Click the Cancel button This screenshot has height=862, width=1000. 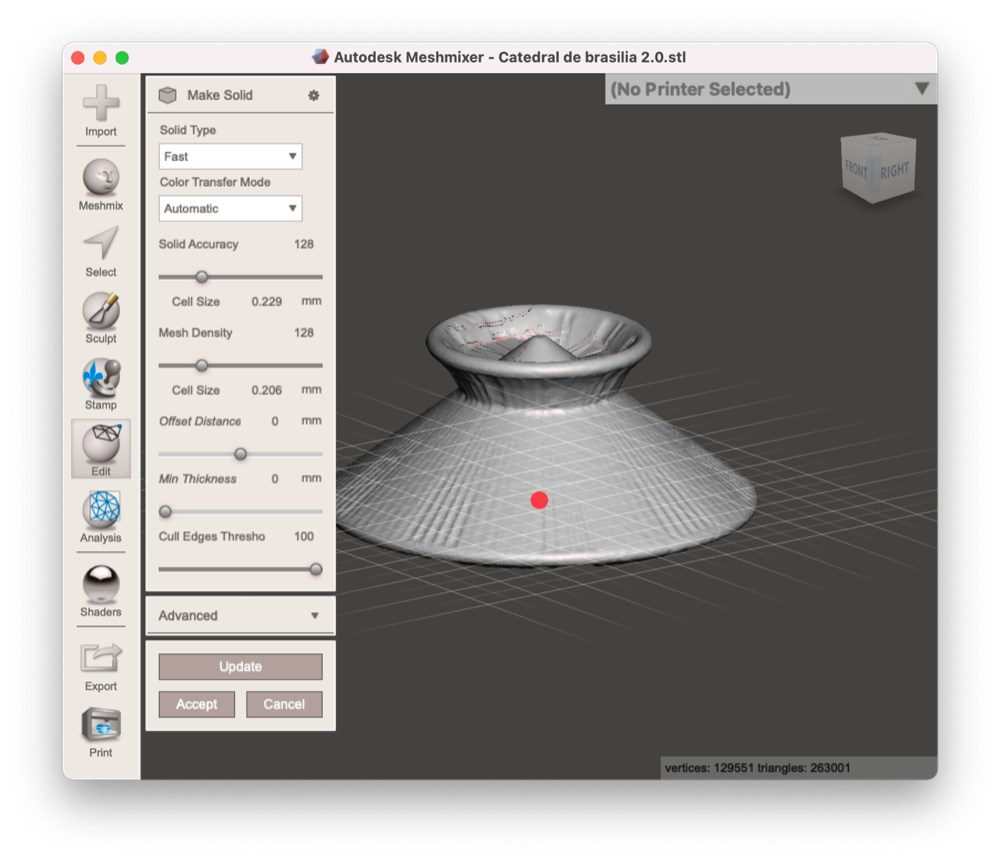tap(284, 704)
